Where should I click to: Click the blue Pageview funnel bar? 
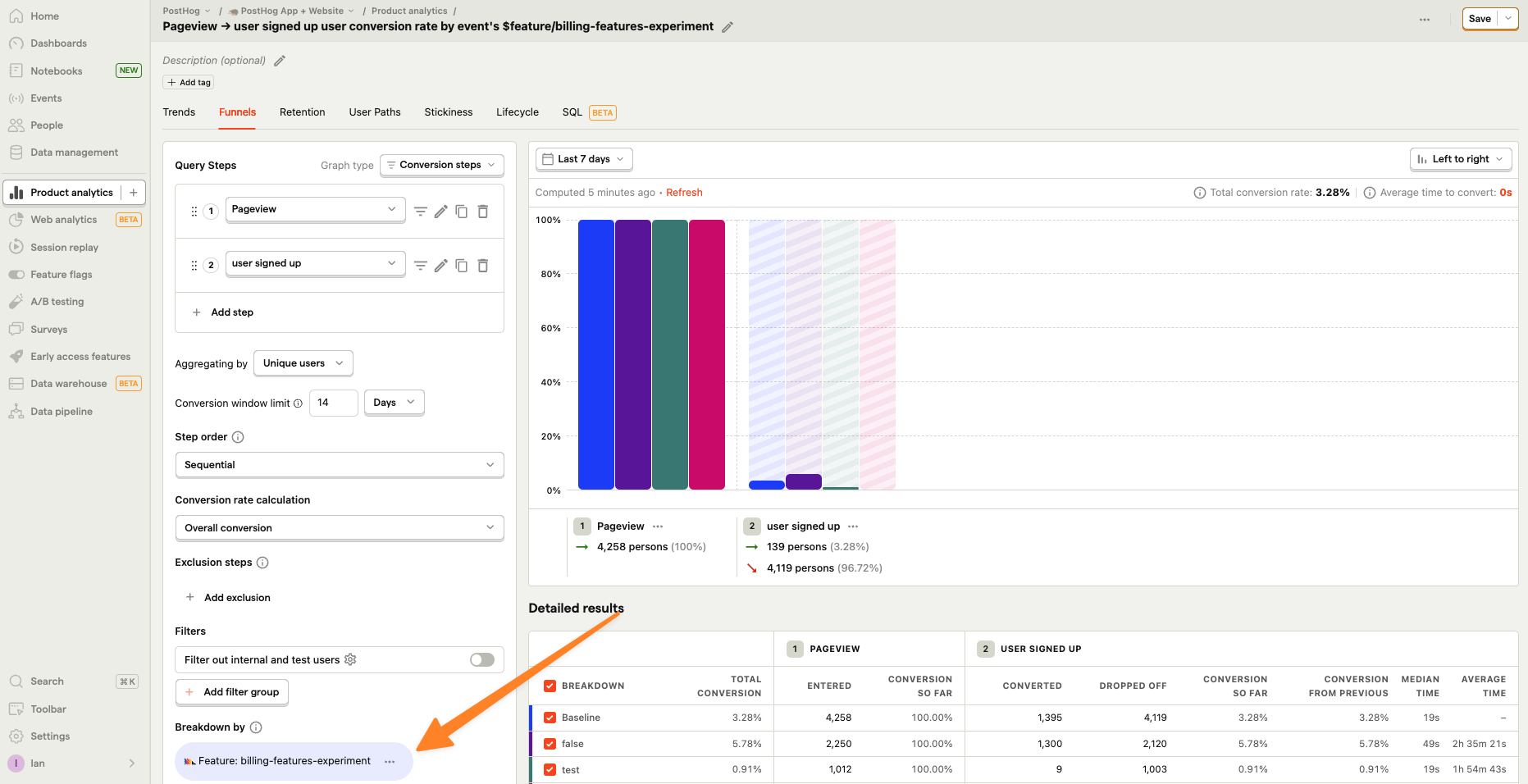pyautogui.click(x=596, y=354)
